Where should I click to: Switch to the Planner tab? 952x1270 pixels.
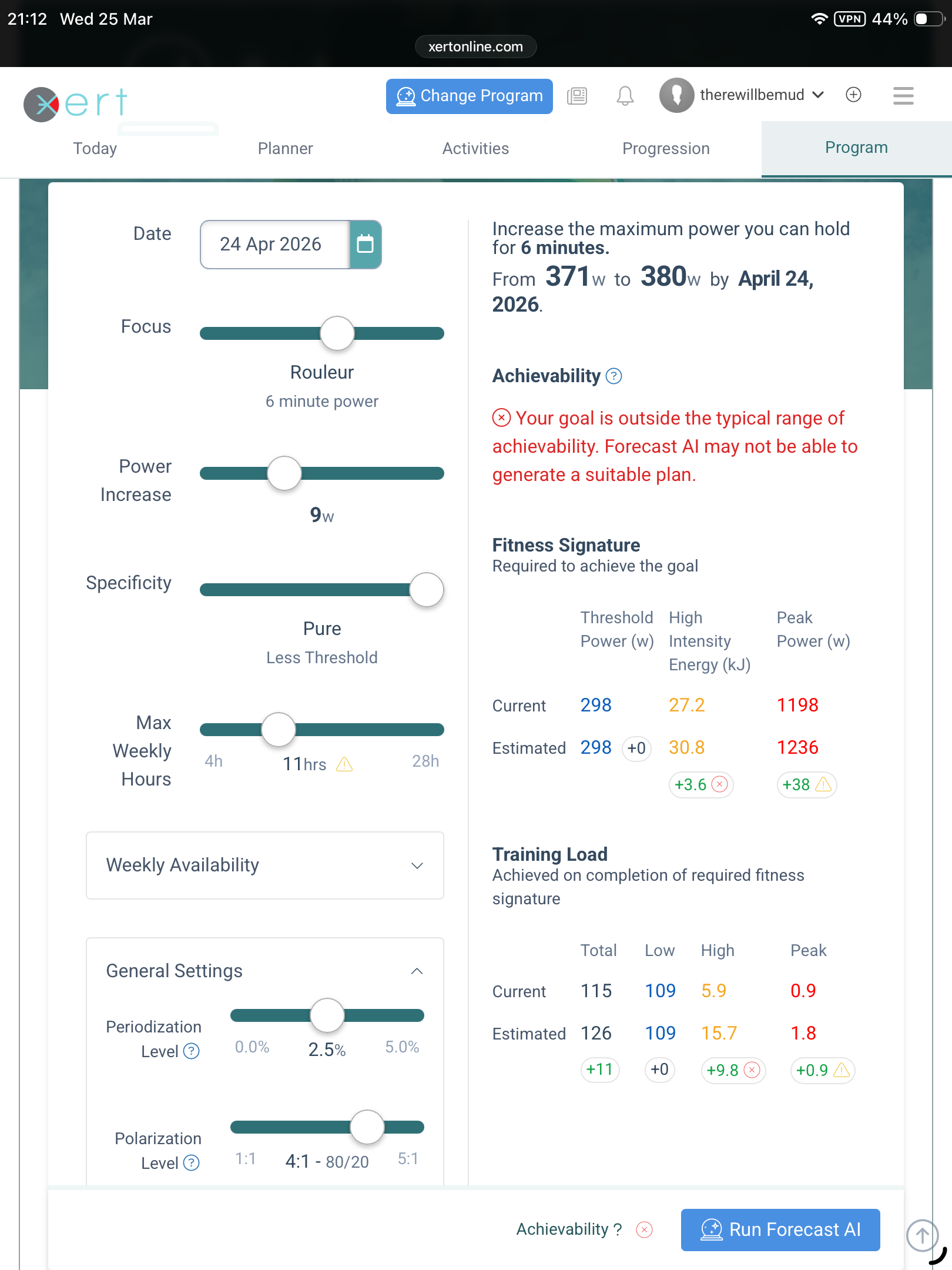click(285, 149)
